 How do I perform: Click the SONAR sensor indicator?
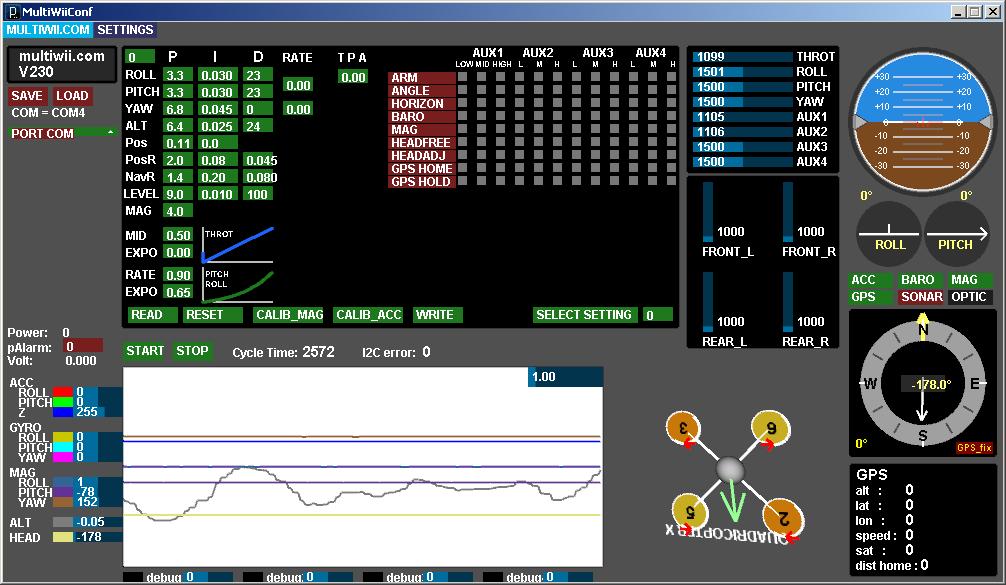pyautogui.click(x=920, y=296)
